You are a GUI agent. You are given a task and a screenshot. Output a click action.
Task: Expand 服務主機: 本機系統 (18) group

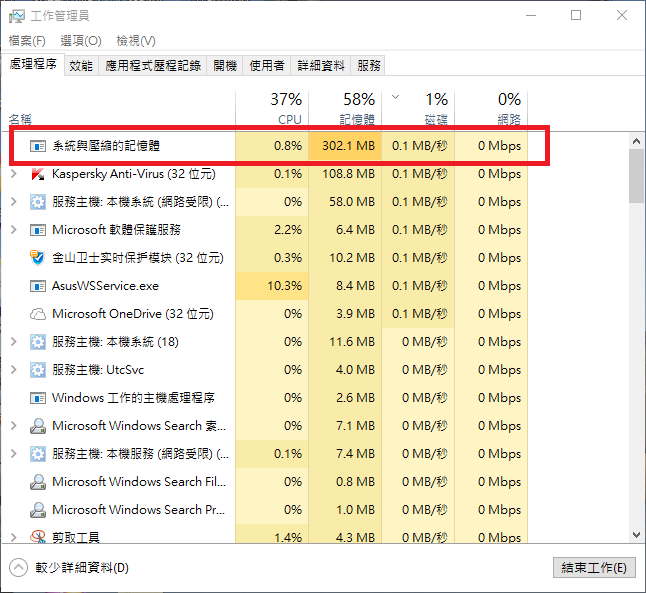click(14, 342)
